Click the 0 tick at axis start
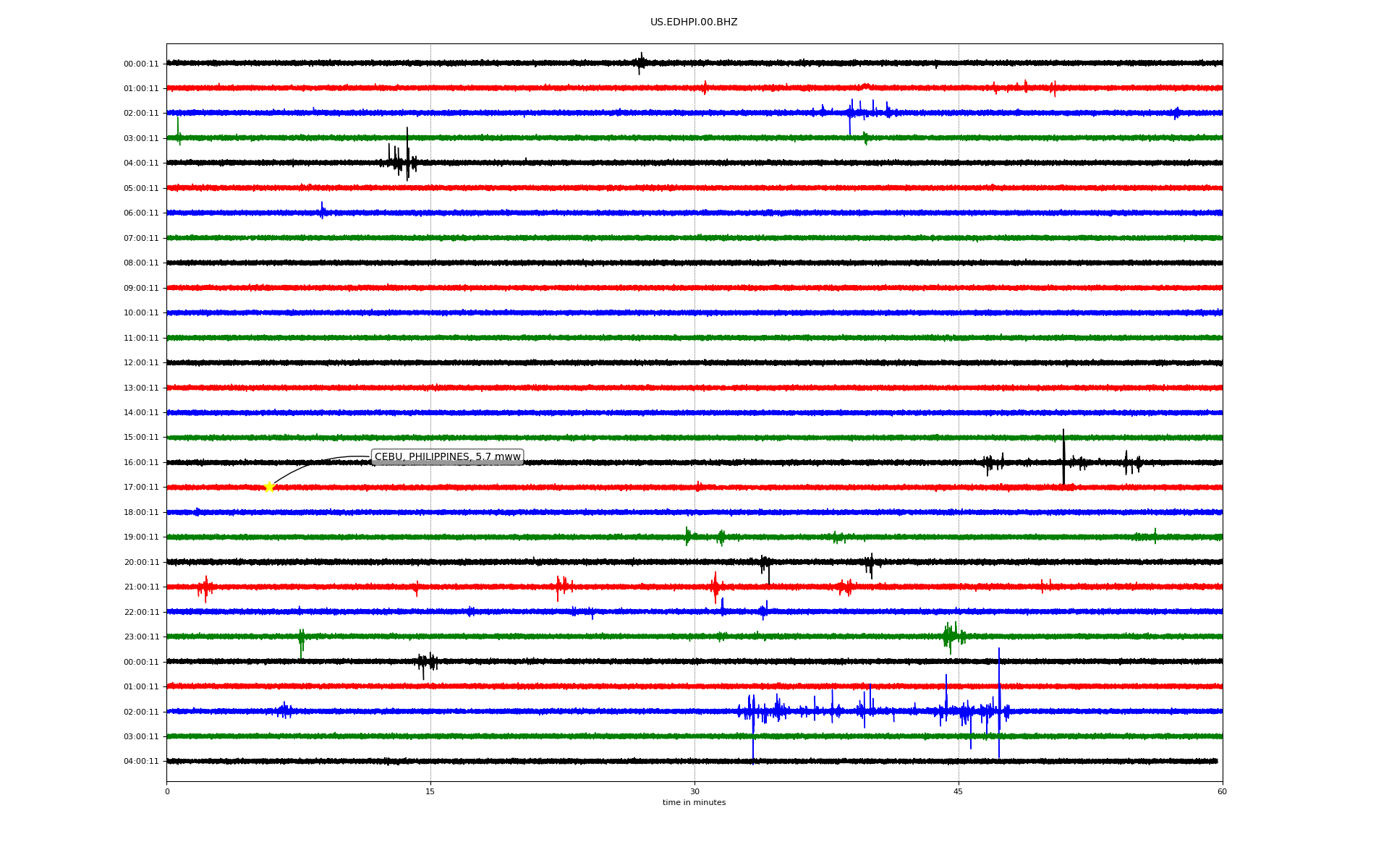The width and height of the screenshot is (1389, 868). [167, 791]
